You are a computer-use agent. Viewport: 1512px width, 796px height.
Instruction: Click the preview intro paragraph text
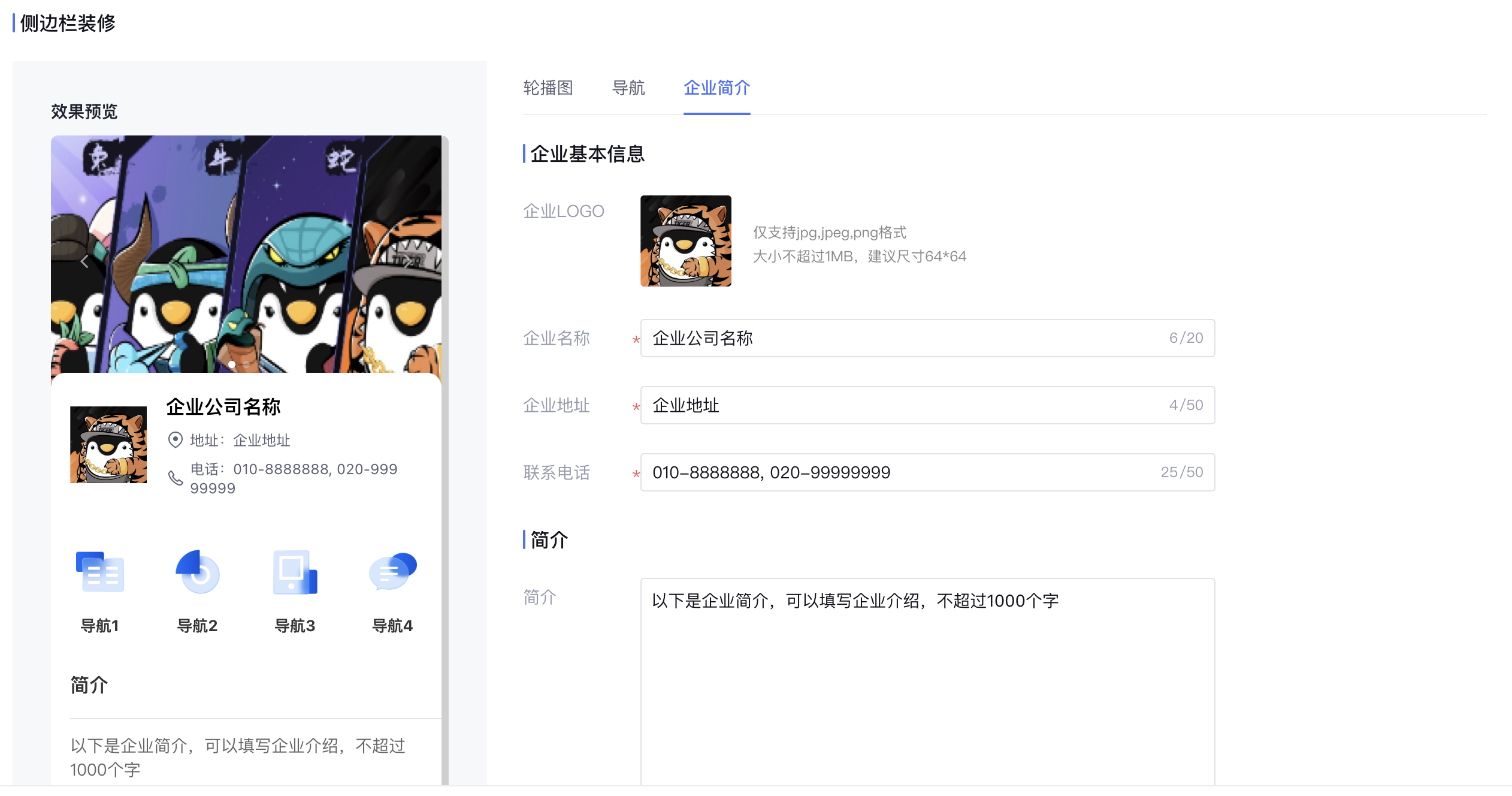tap(238, 758)
